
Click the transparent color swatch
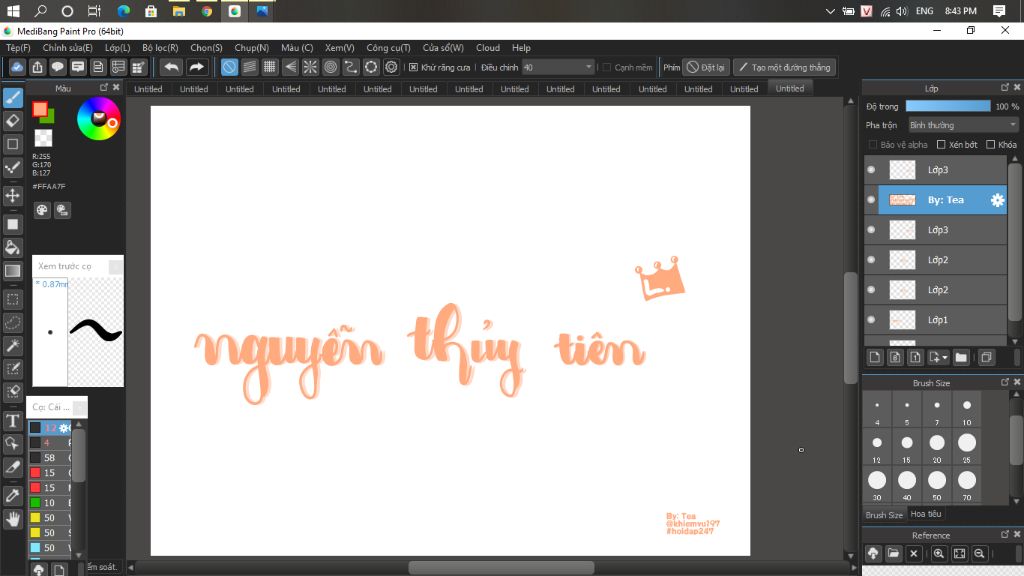coord(43,138)
